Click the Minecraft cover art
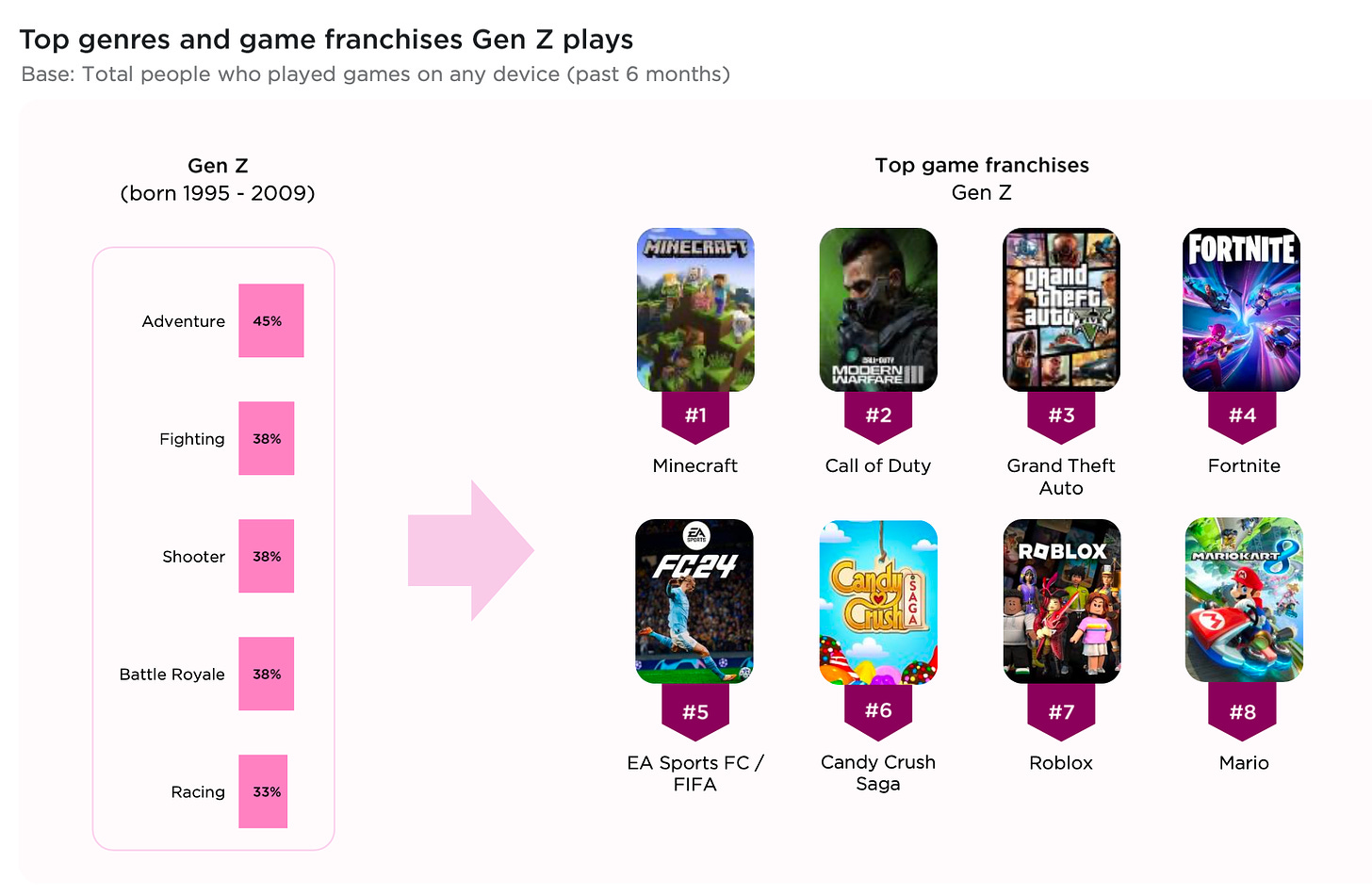1372x895 pixels. (695, 310)
